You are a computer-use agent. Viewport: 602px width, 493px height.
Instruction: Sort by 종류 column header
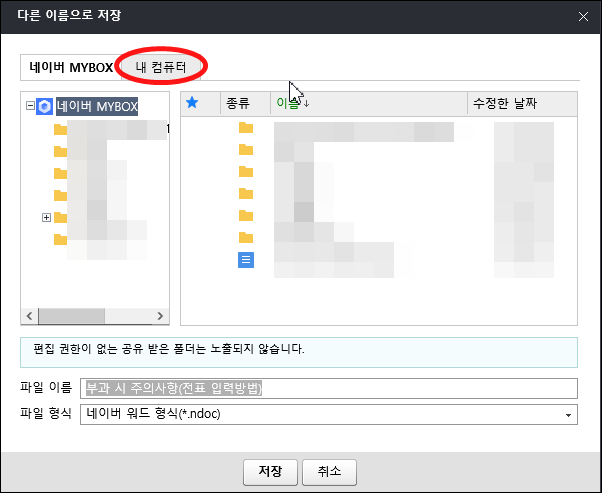245,103
